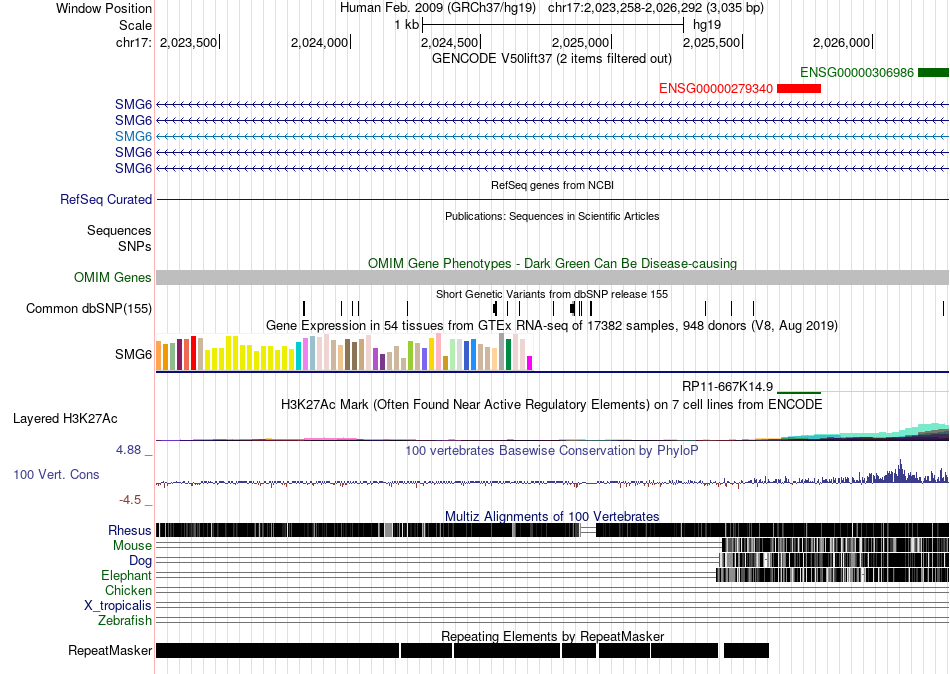950x674 pixels.
Task: Click the Rhesus alignment label
Action: pos(130,530)
